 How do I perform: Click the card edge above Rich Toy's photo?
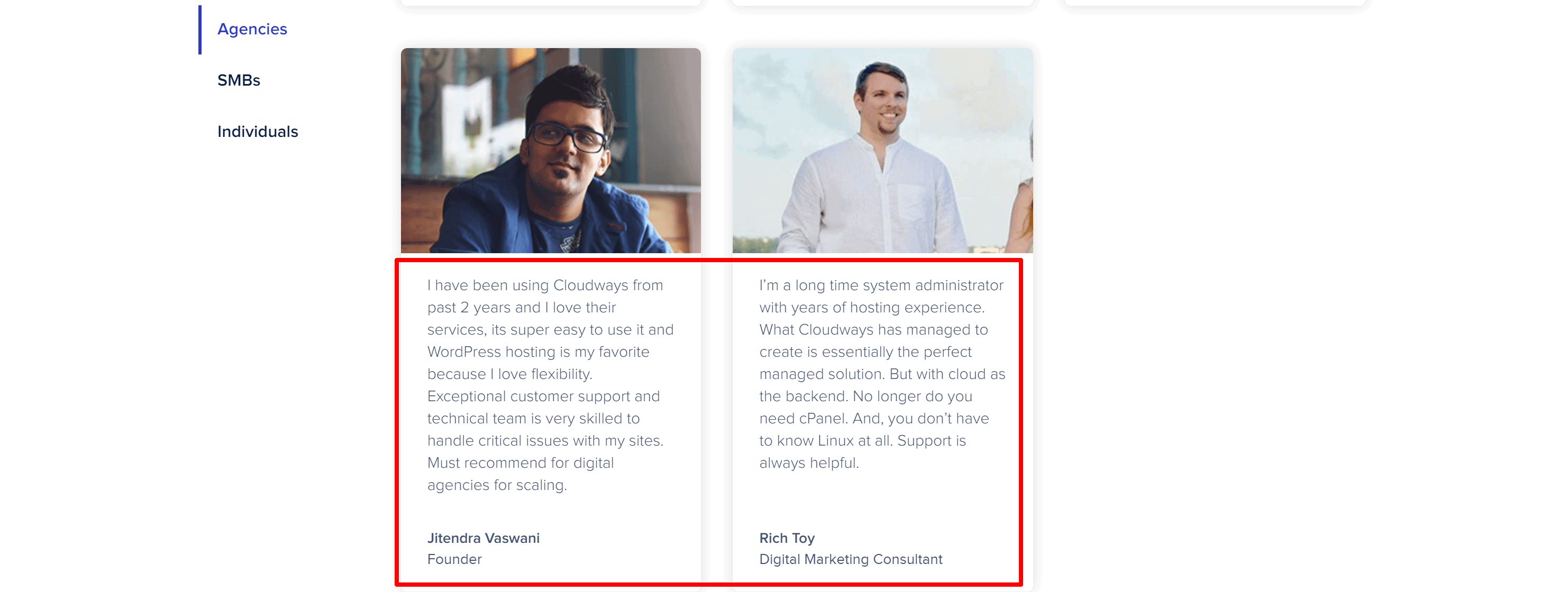tap(882, 3)
